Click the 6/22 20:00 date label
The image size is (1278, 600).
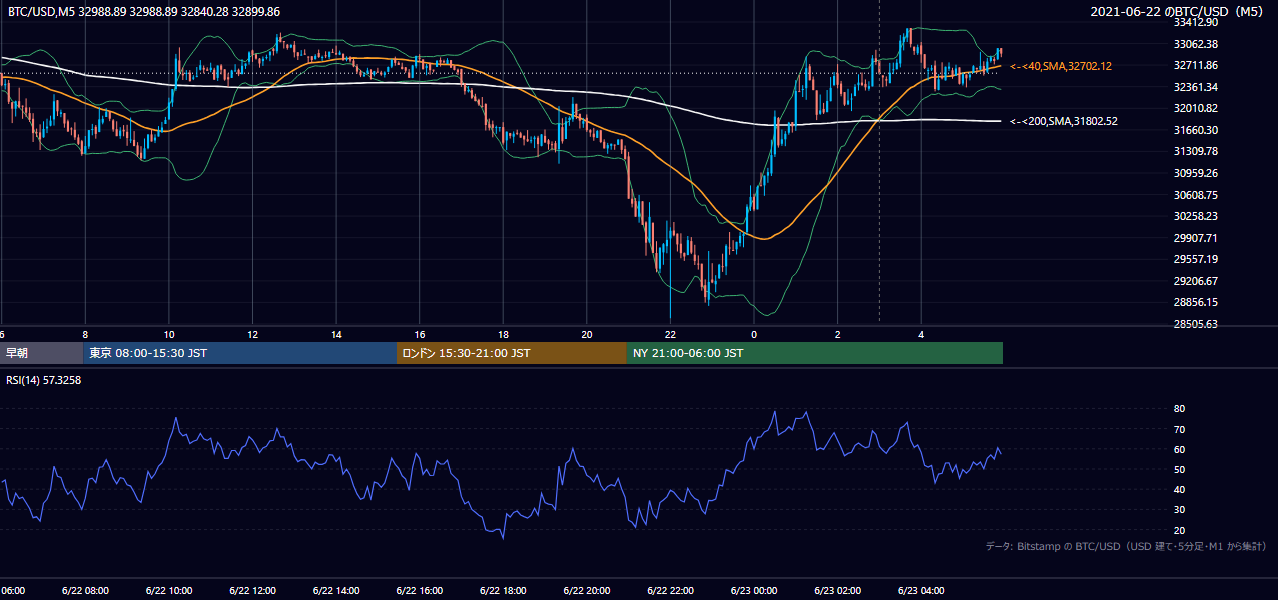(587, 591)
